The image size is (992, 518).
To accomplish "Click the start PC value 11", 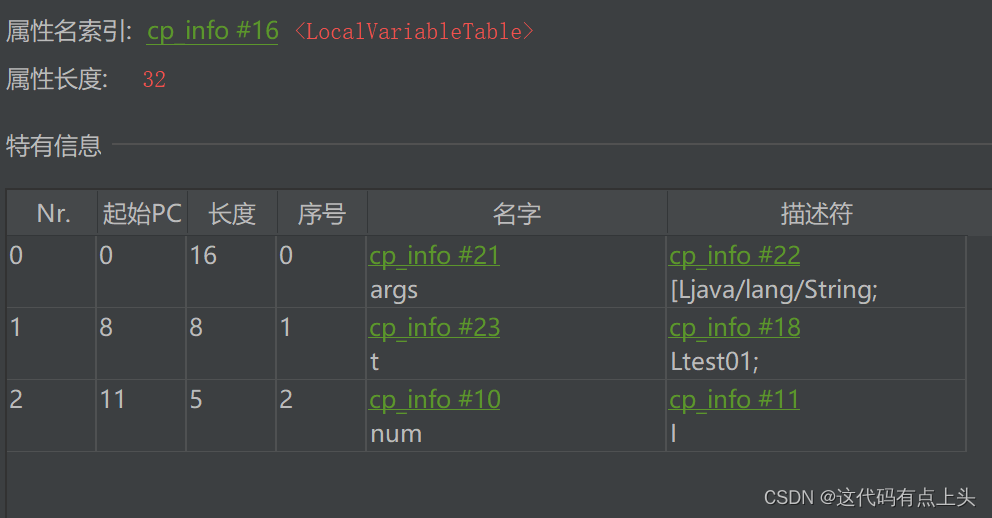I will pyautogui.click(x=112, y=400).
